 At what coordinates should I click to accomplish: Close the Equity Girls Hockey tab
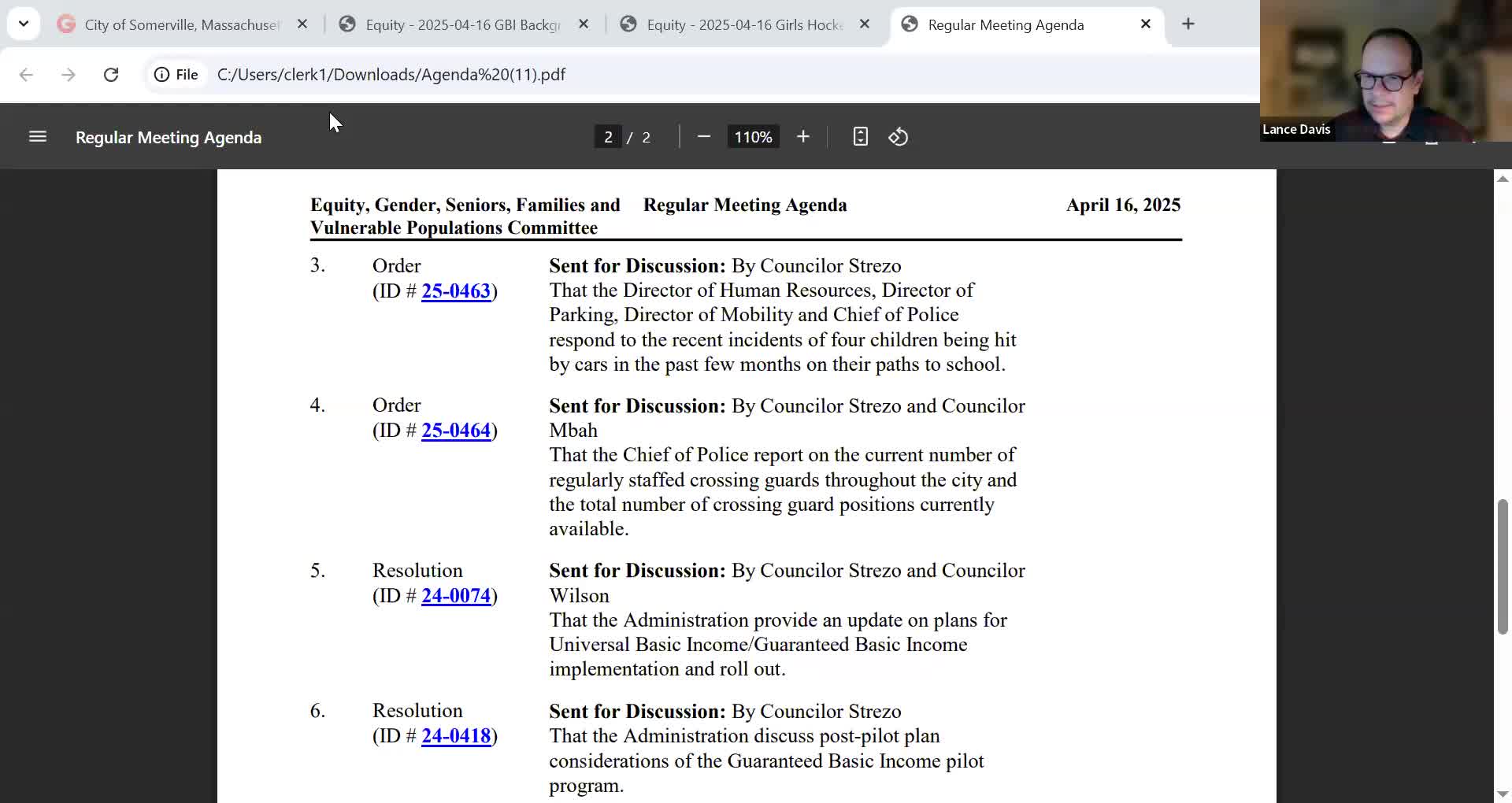[x=865, y=24]
